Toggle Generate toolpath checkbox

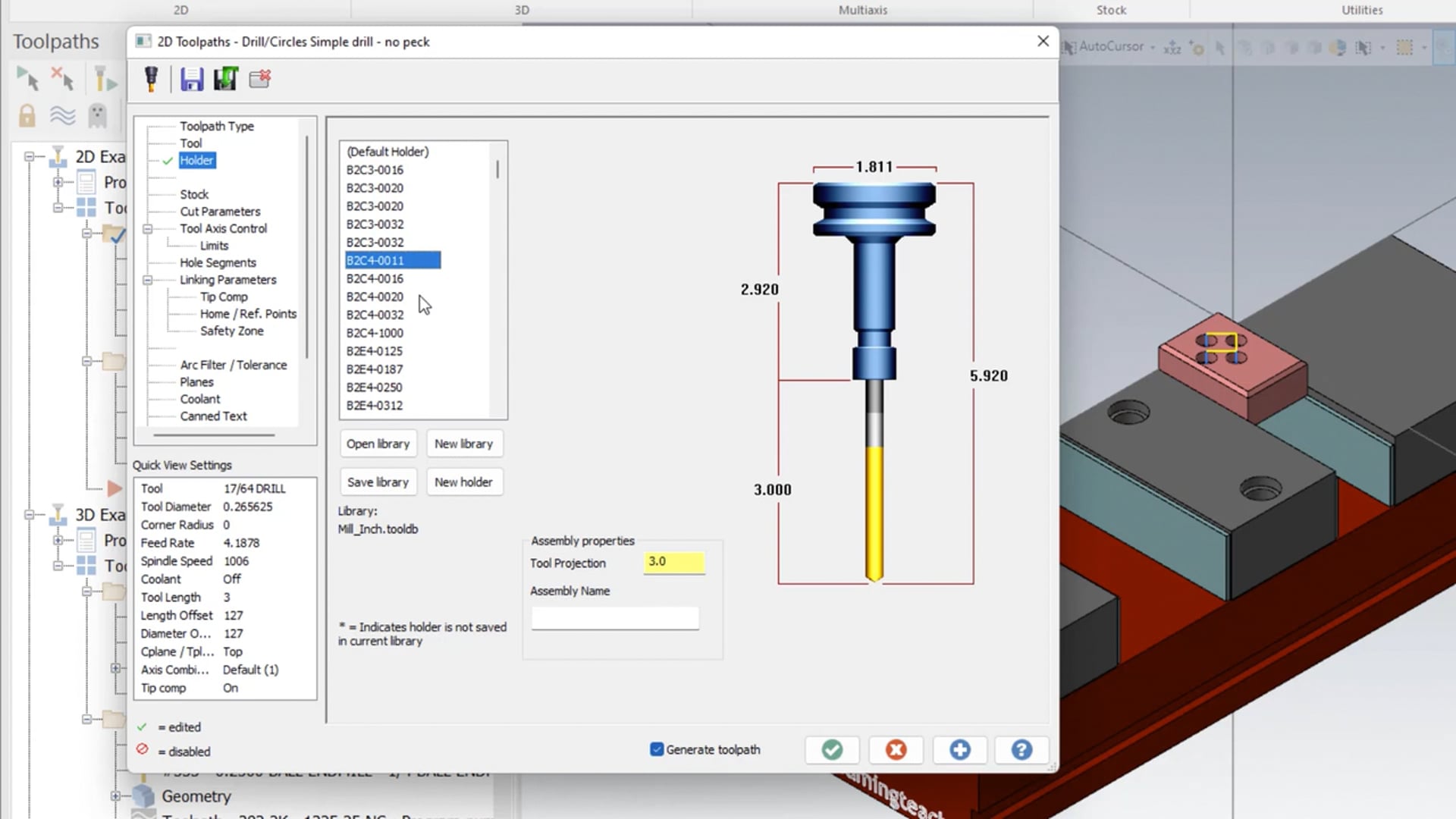[656, 749]
